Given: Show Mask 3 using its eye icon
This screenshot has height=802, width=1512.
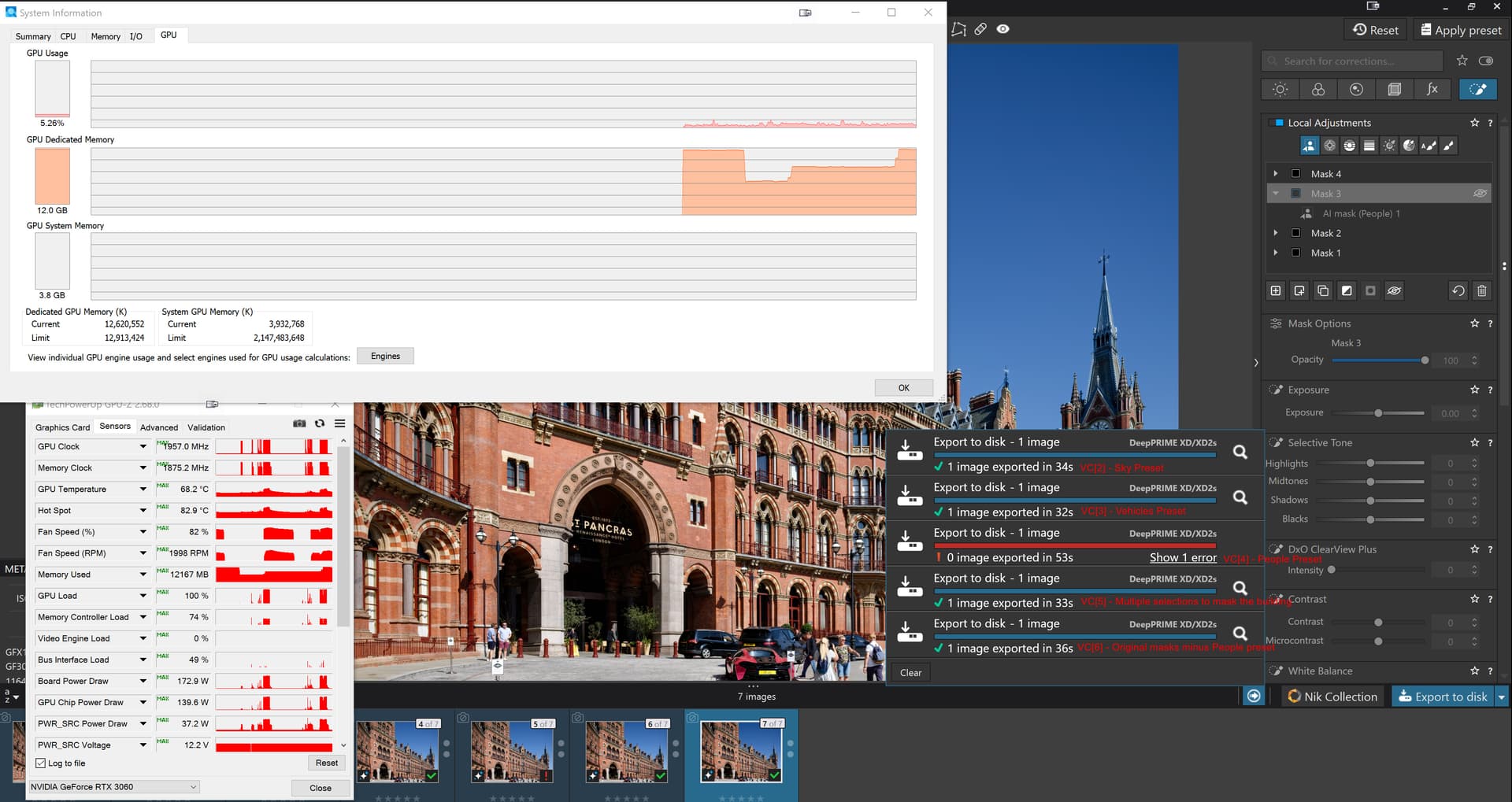Looking at the screenshot, I should tap(1480, 194).
